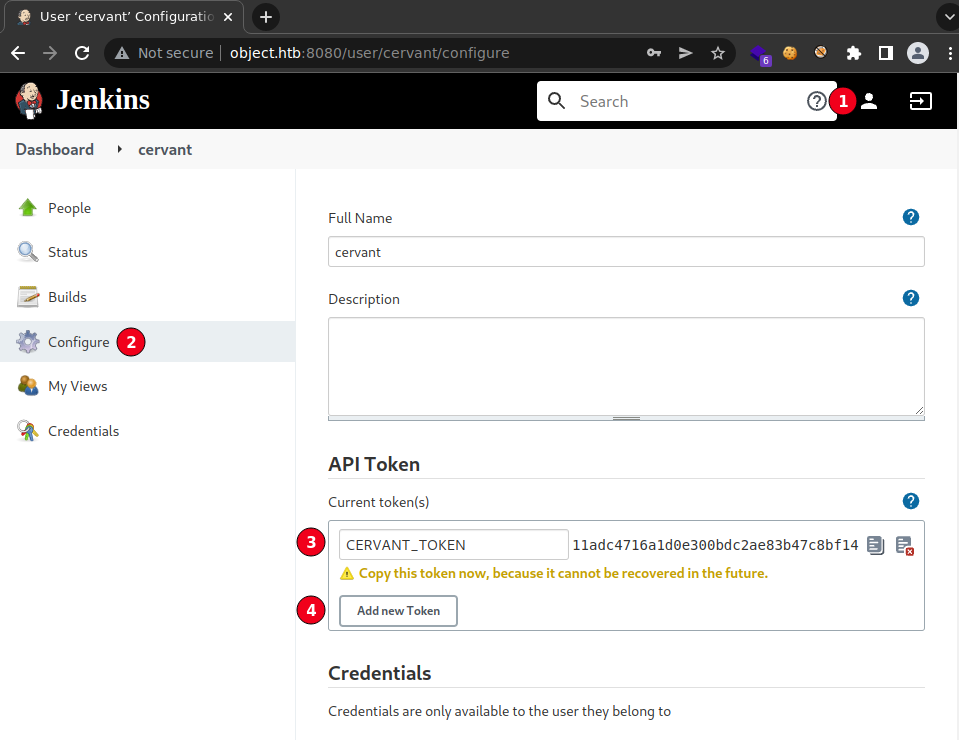Click into the Full Name input field
This screenshot has height=740, width=959.
[x=626, y=252]
